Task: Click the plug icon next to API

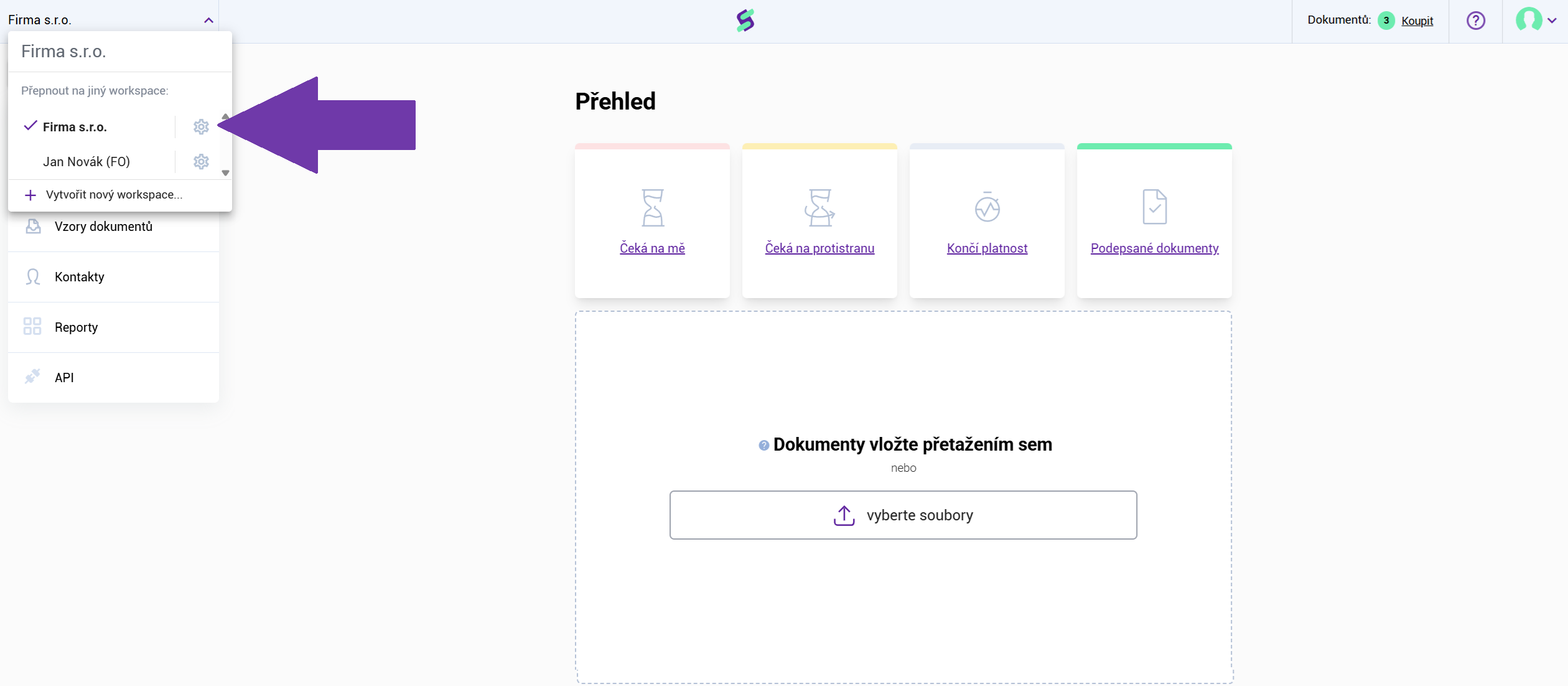Action: 32,377
